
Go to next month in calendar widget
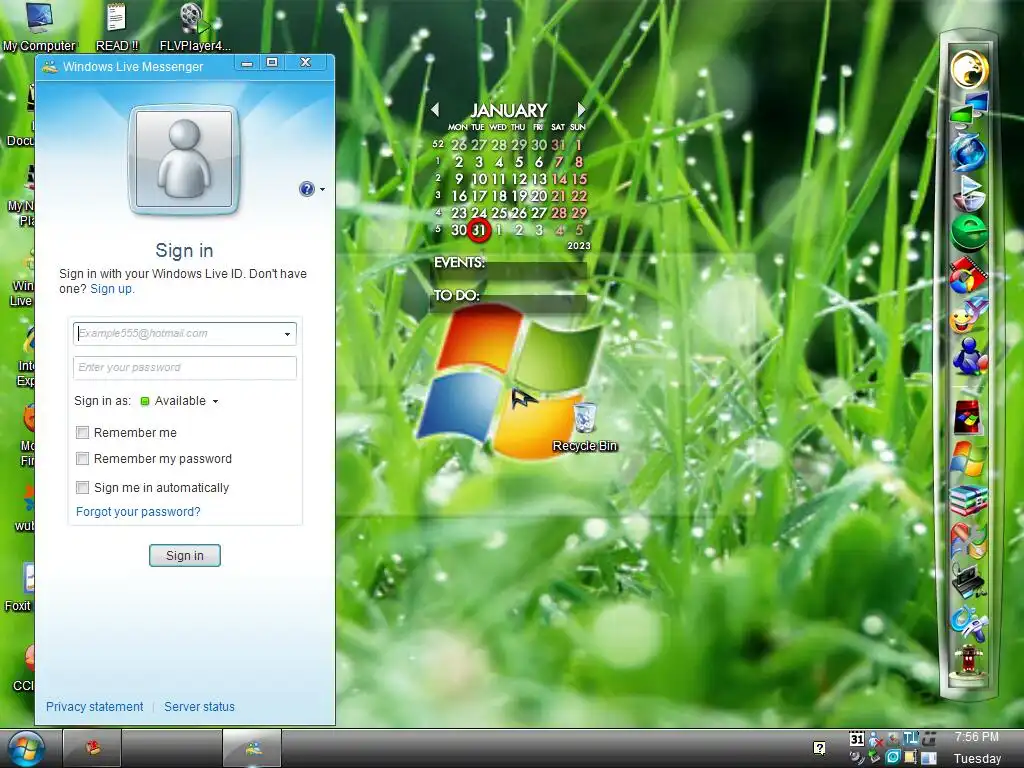click(581, 109)
